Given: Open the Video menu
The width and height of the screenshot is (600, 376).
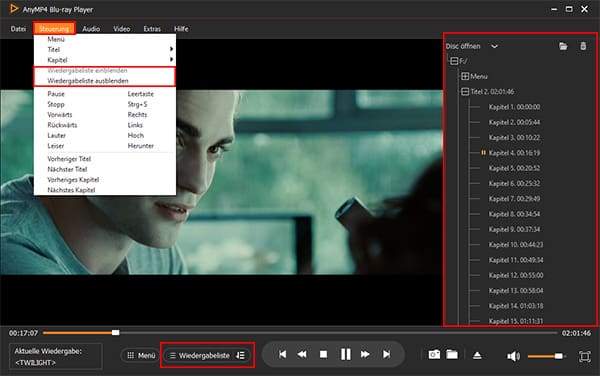Looking at the screenshot, I should (122, 29).
